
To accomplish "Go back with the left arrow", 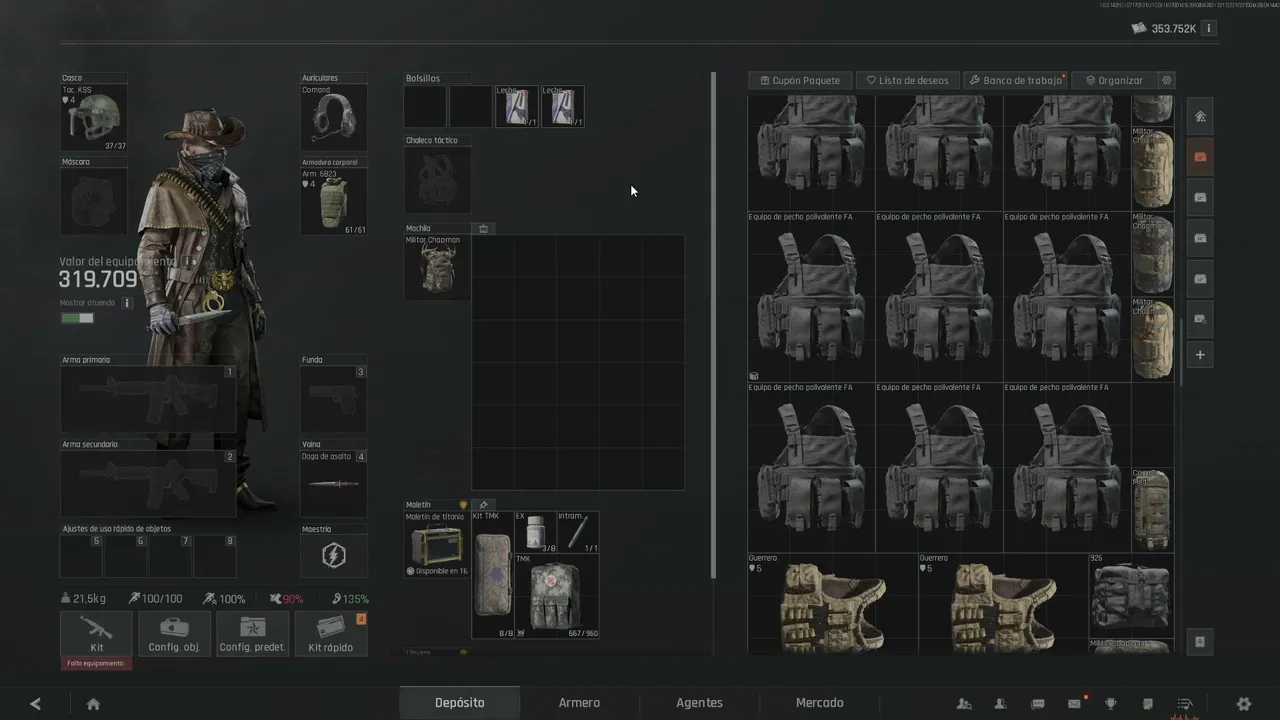I will pyautogui.click(x=36, y=704).
